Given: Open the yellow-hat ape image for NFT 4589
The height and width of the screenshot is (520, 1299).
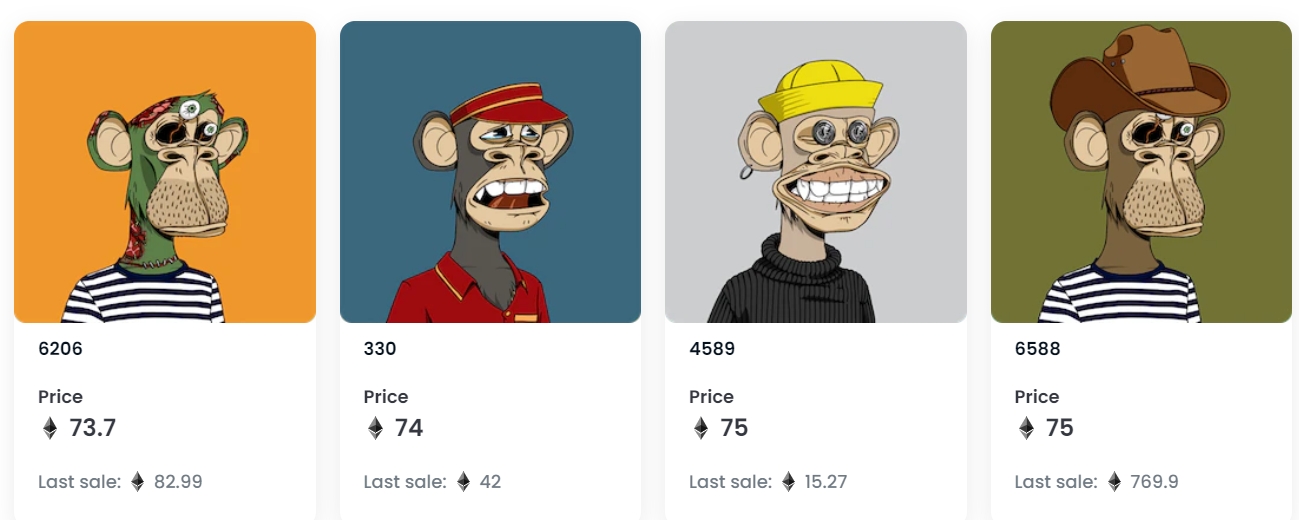Looking at the screenshot, I should pos(816,172).
